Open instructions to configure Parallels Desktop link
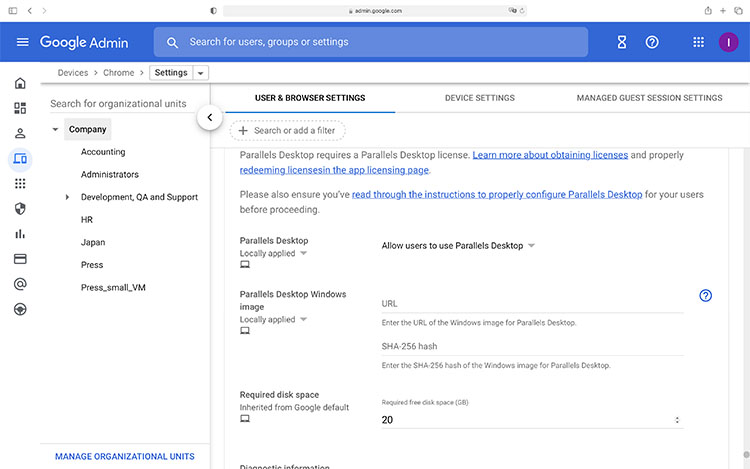 pos(497,195)
